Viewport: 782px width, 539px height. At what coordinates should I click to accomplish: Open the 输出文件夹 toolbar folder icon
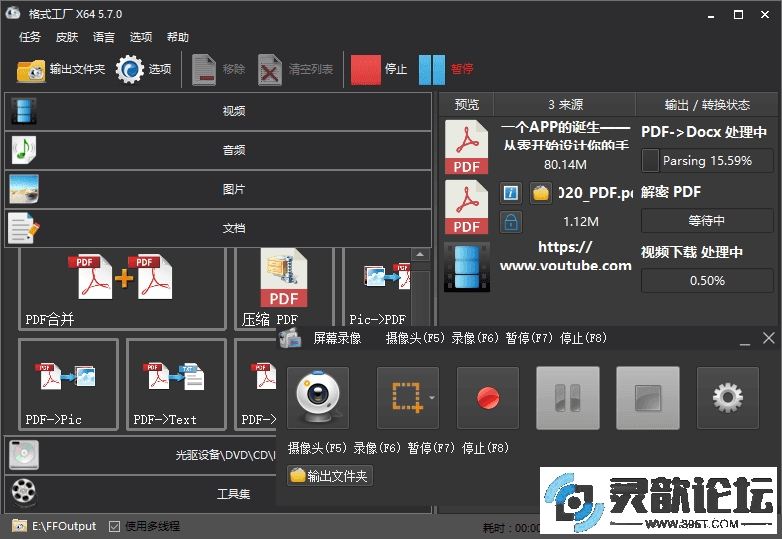pos(31,70)
